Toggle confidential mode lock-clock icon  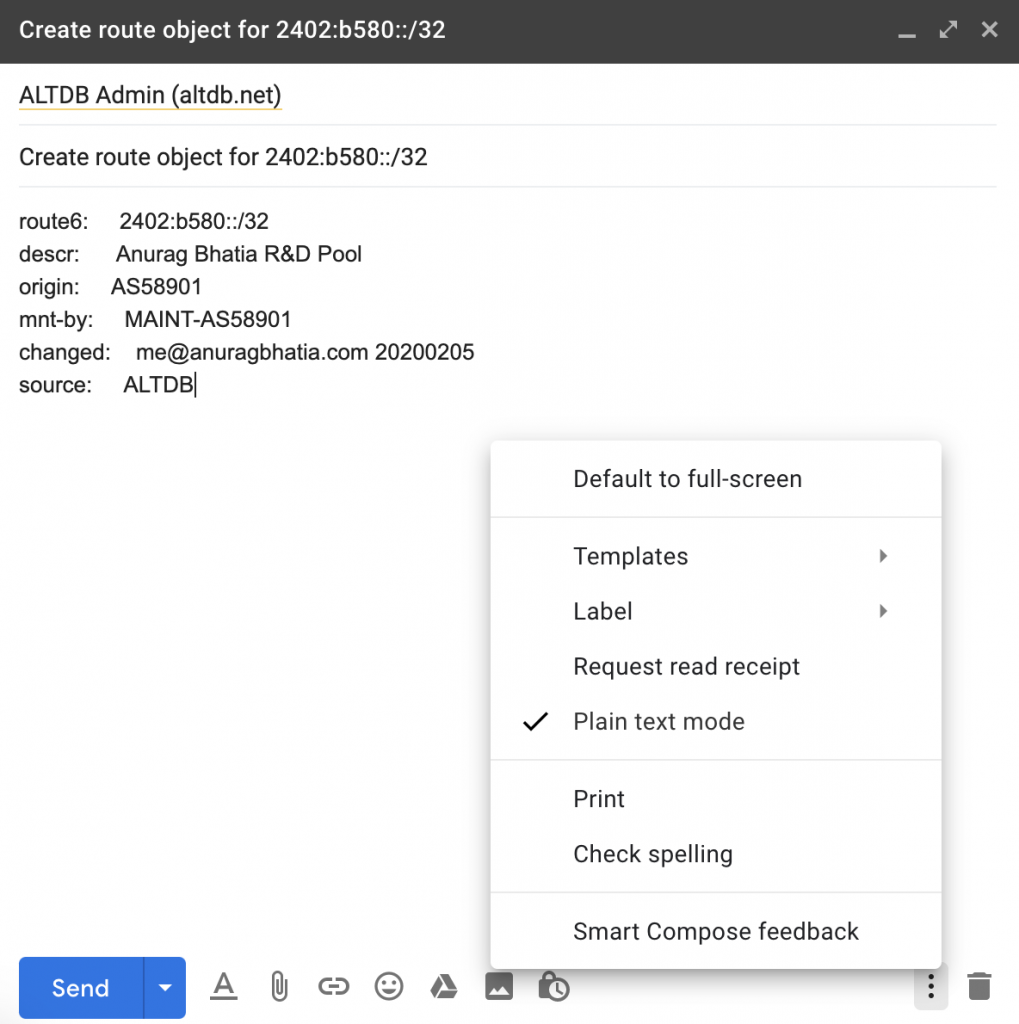(554, 986)
